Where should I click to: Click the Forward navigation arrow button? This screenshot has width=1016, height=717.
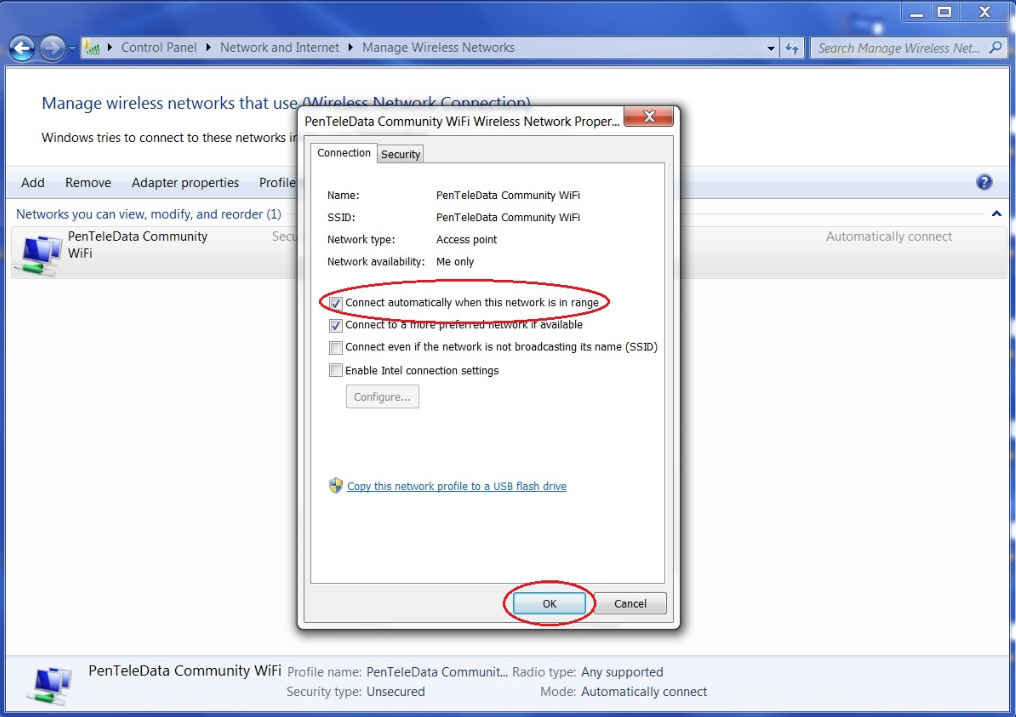coord(52,48)
